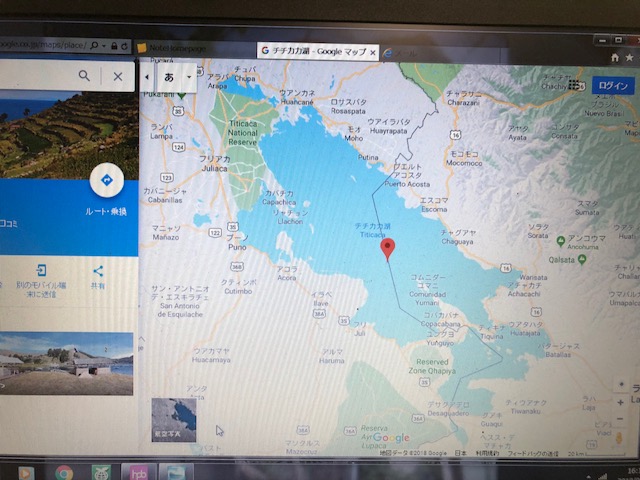Screen dimensions: 640x480
Task: Click the browser home icon
Action: pyautogui.click(x=615, y=58)
